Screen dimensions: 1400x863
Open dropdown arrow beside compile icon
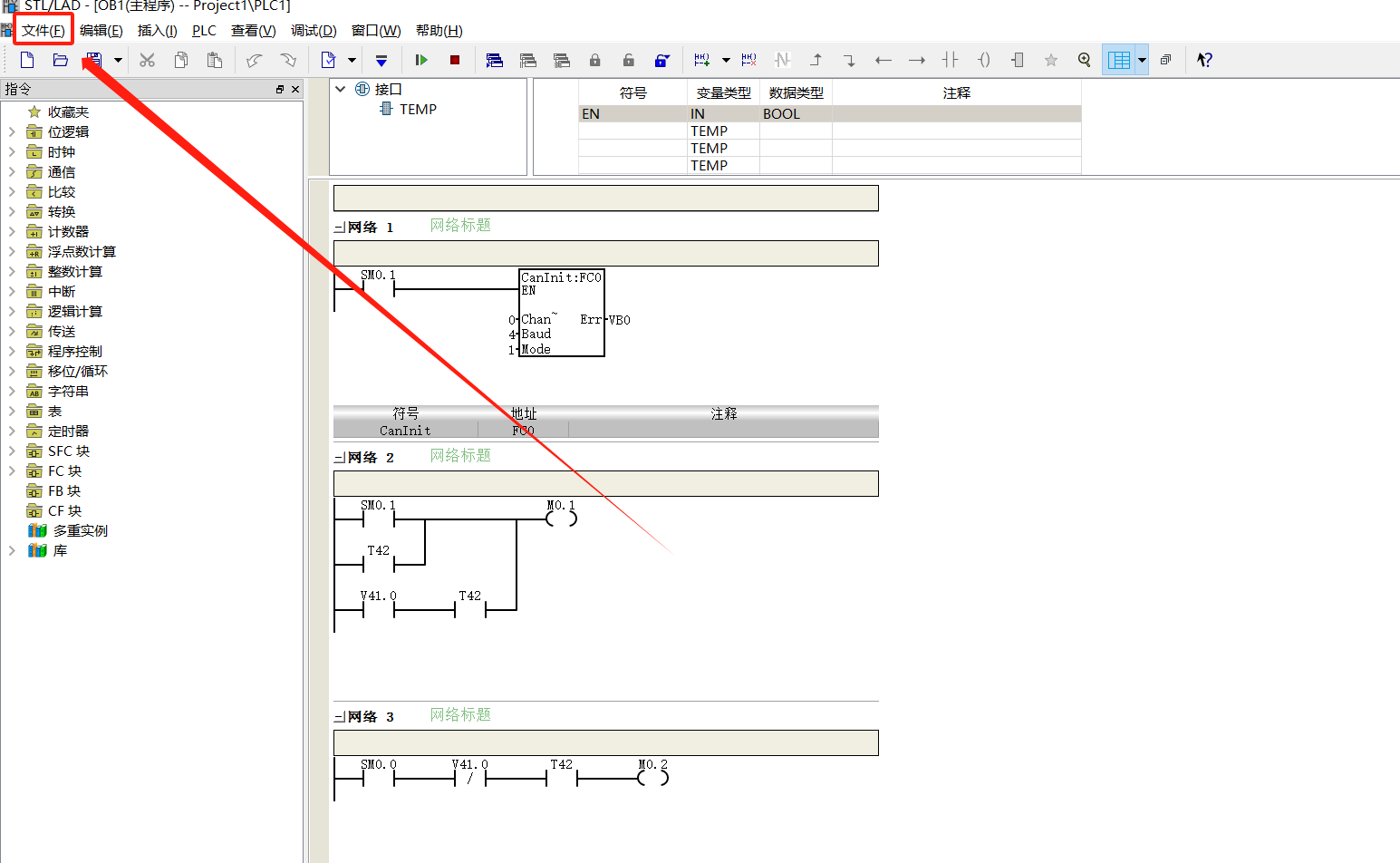pos(352,60)
